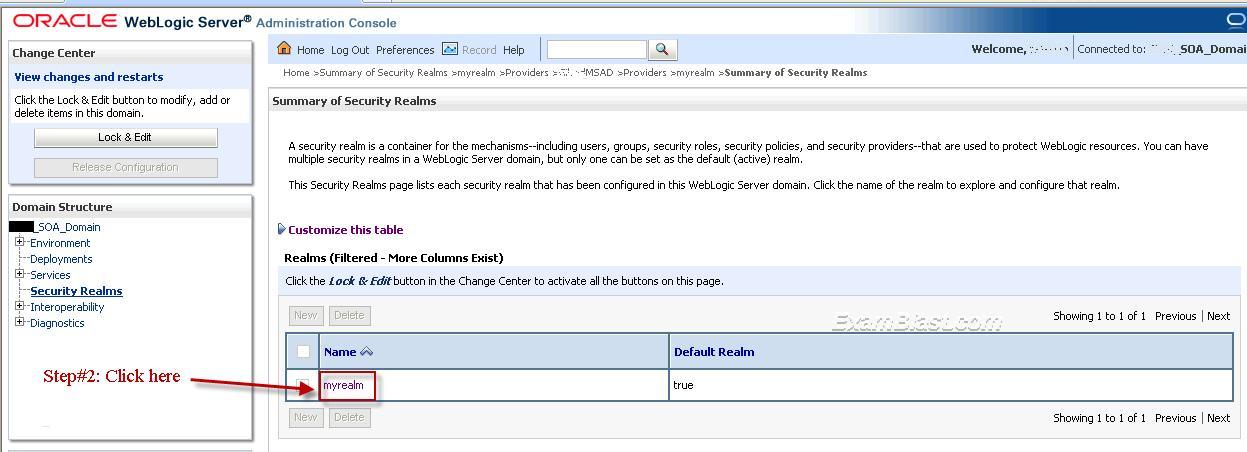This screenshot has height=452, width=1247.
Task: Click the Record icon in toolbar
Action: tap(449, 48)
